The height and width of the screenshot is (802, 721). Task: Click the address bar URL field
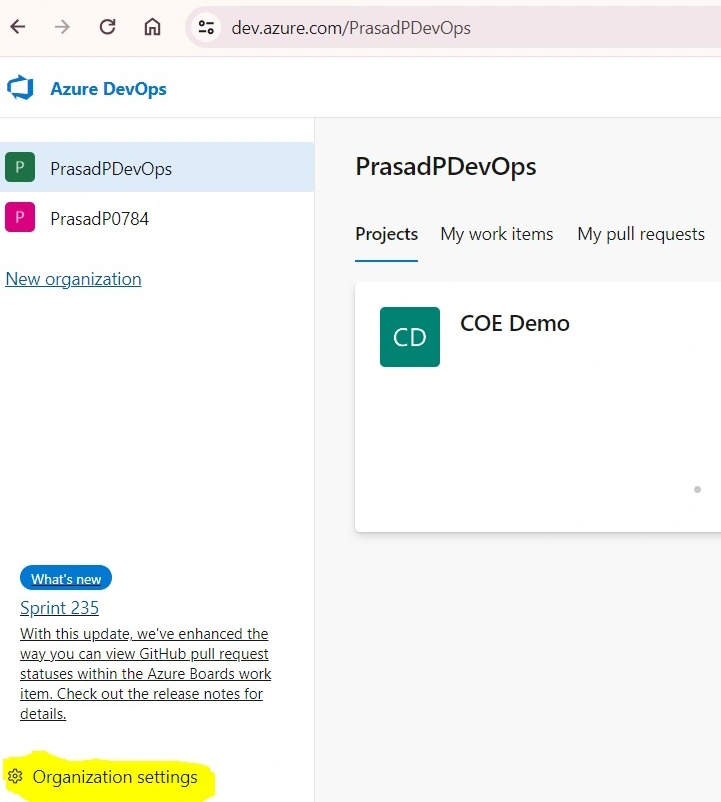453,27
